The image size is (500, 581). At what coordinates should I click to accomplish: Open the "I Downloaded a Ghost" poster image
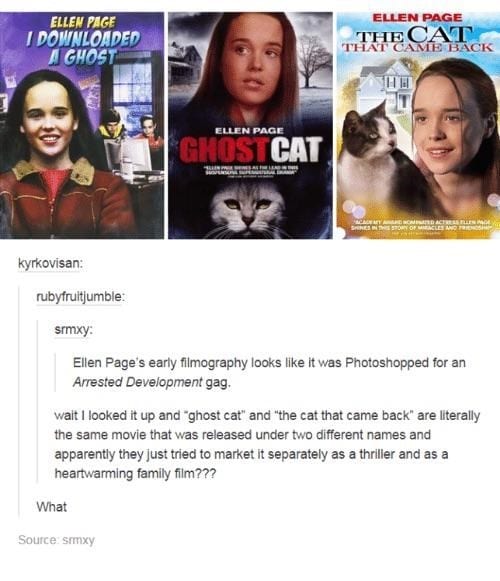coord(82,125)
